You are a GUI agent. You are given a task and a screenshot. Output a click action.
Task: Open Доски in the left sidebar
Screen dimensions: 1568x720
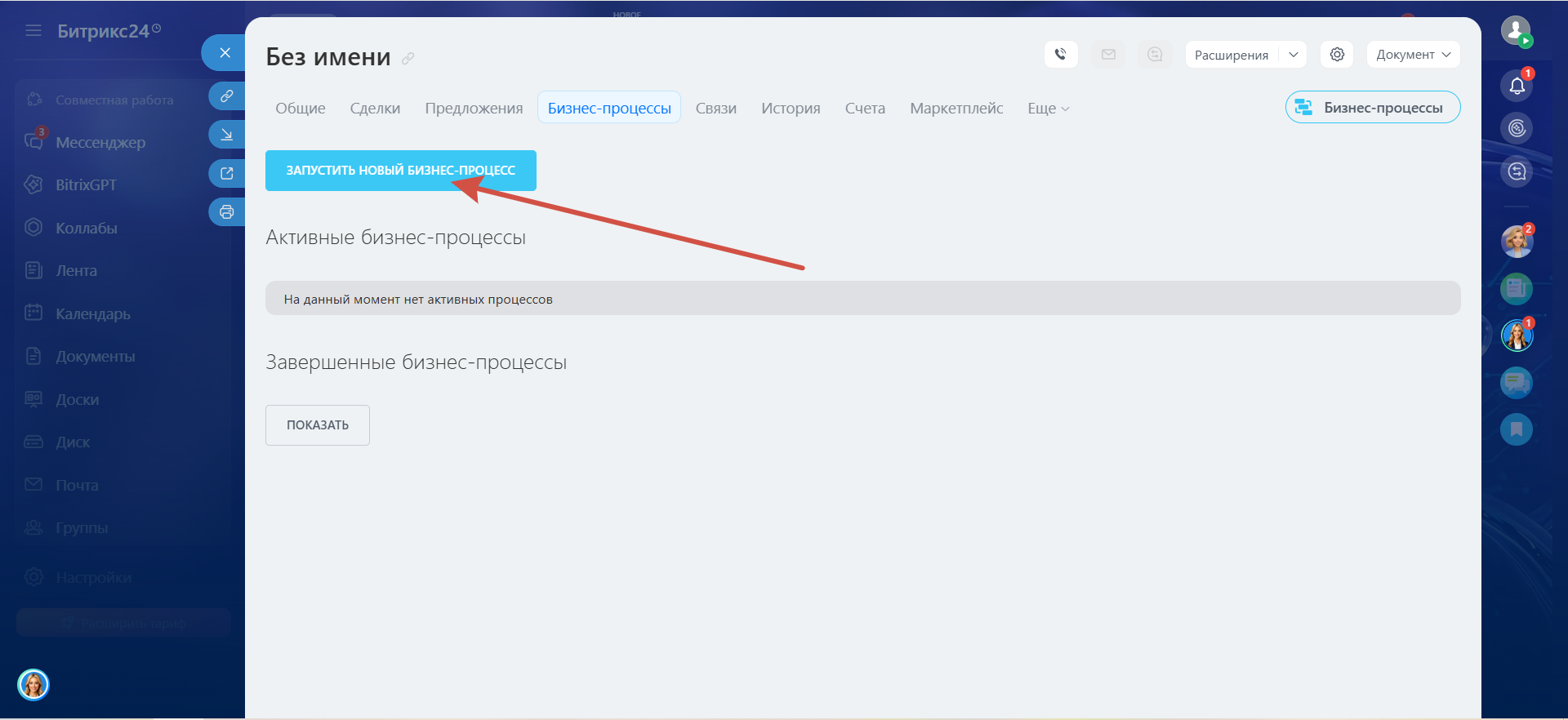pos(77,399)
